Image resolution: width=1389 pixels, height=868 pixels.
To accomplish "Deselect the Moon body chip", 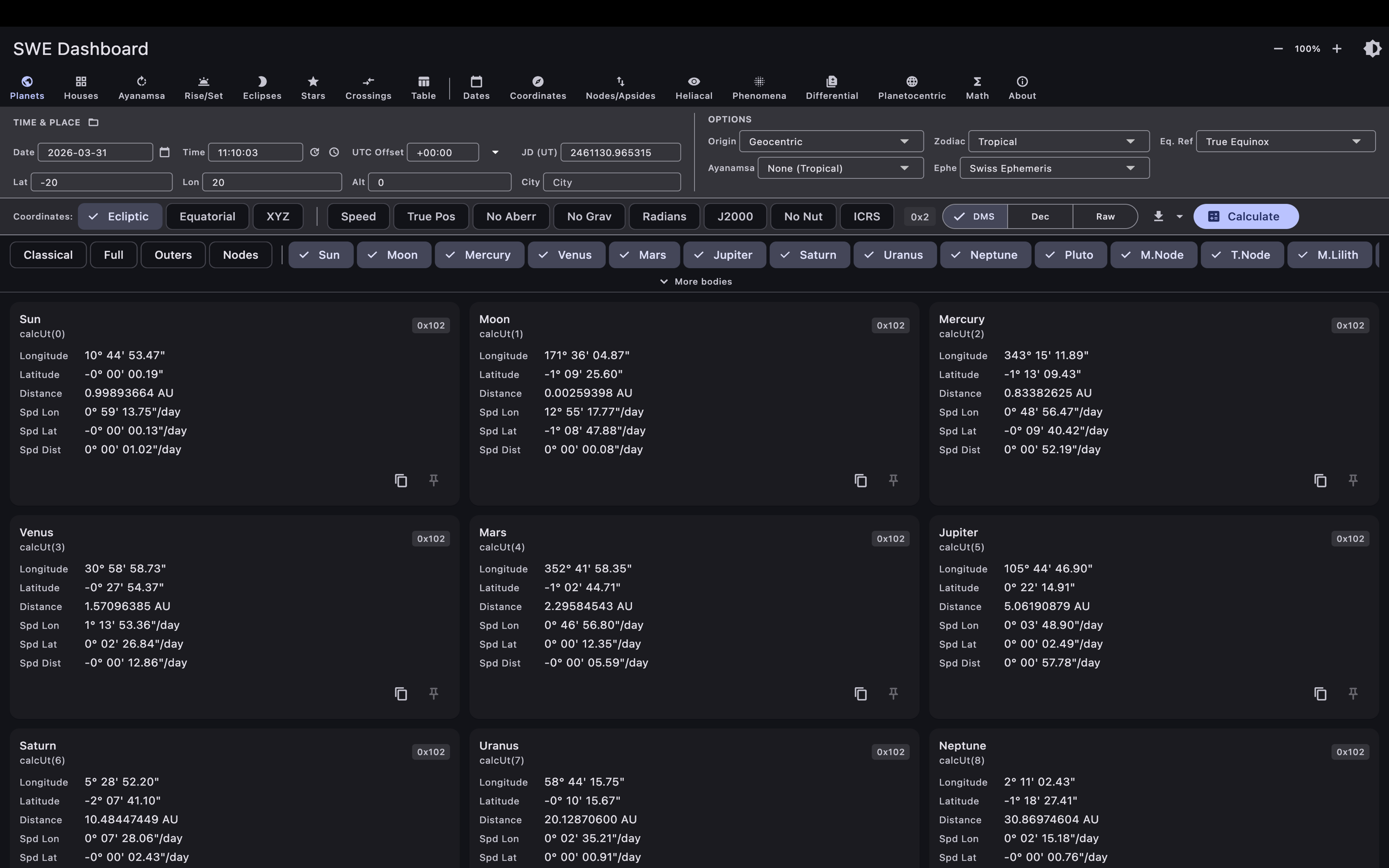I will pos(394,255).
